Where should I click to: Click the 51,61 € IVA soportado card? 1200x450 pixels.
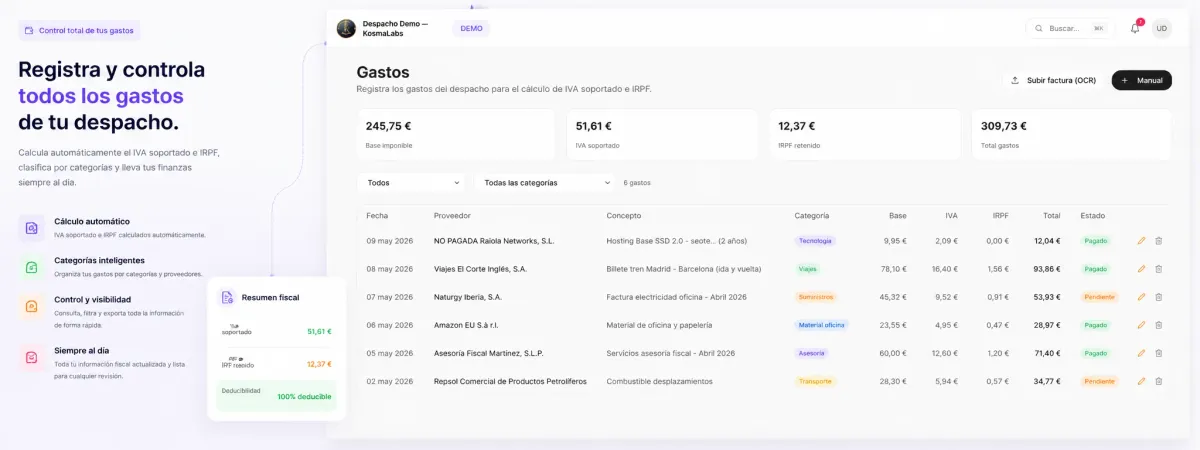pos(660,134)
